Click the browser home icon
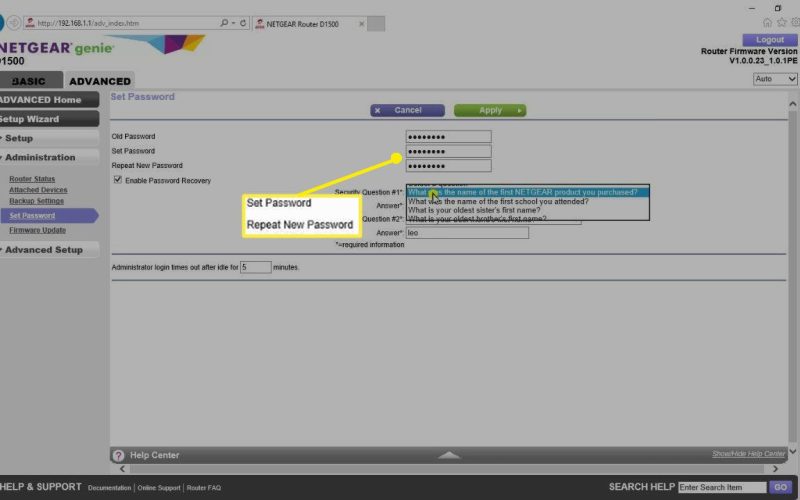The image size is (800, 500). (767, 22)
